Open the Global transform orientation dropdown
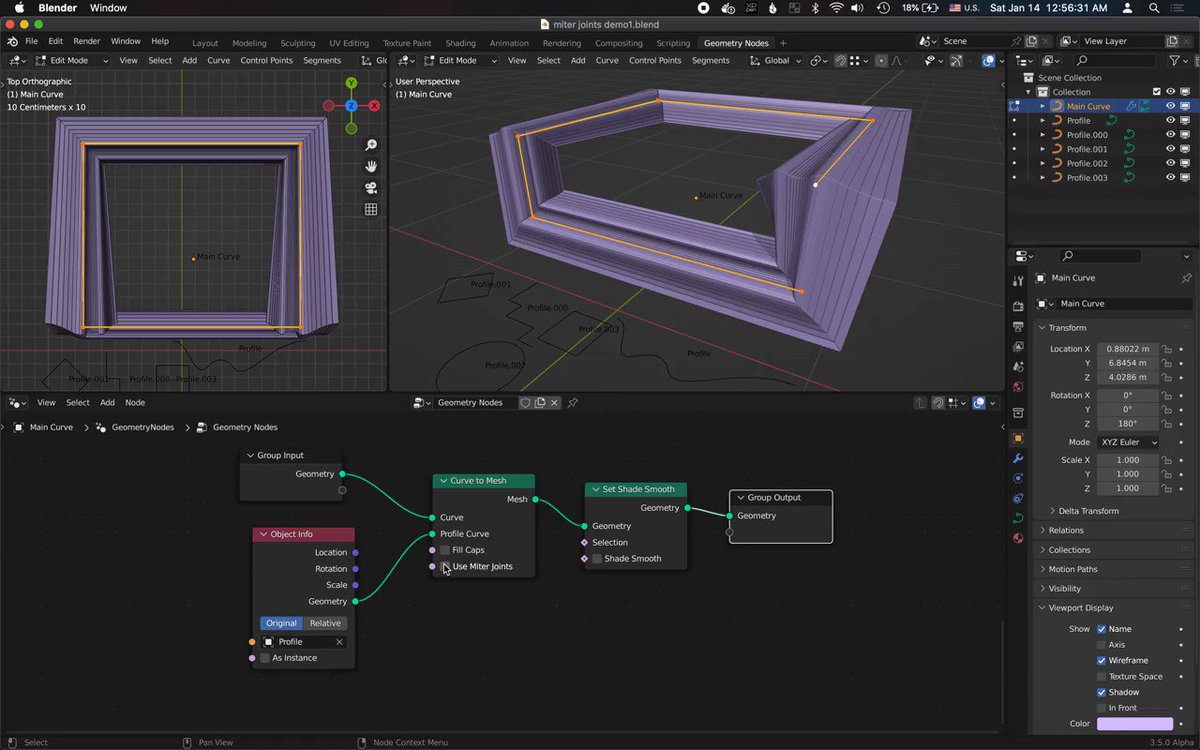 775,60
